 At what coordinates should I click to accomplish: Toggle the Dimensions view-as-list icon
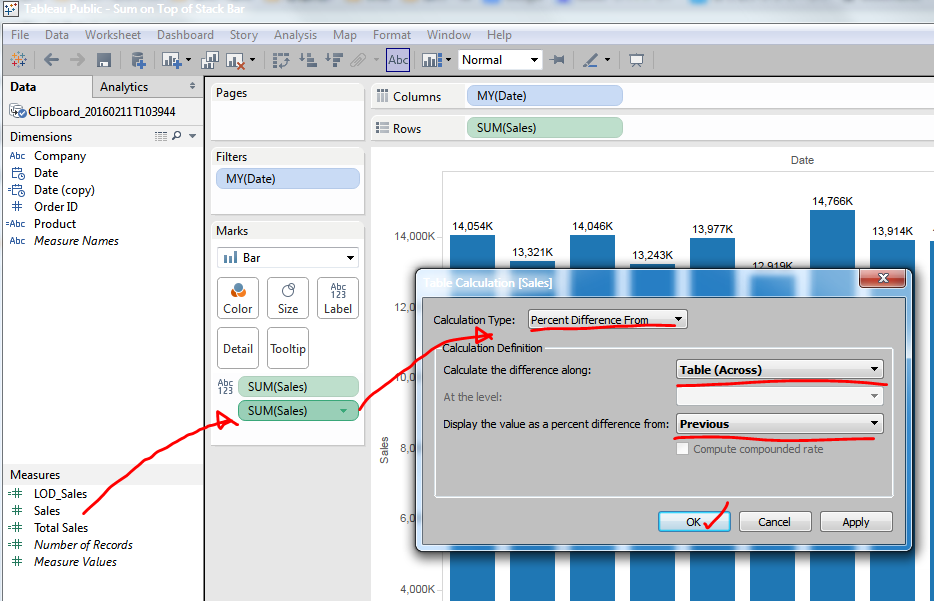161,136
